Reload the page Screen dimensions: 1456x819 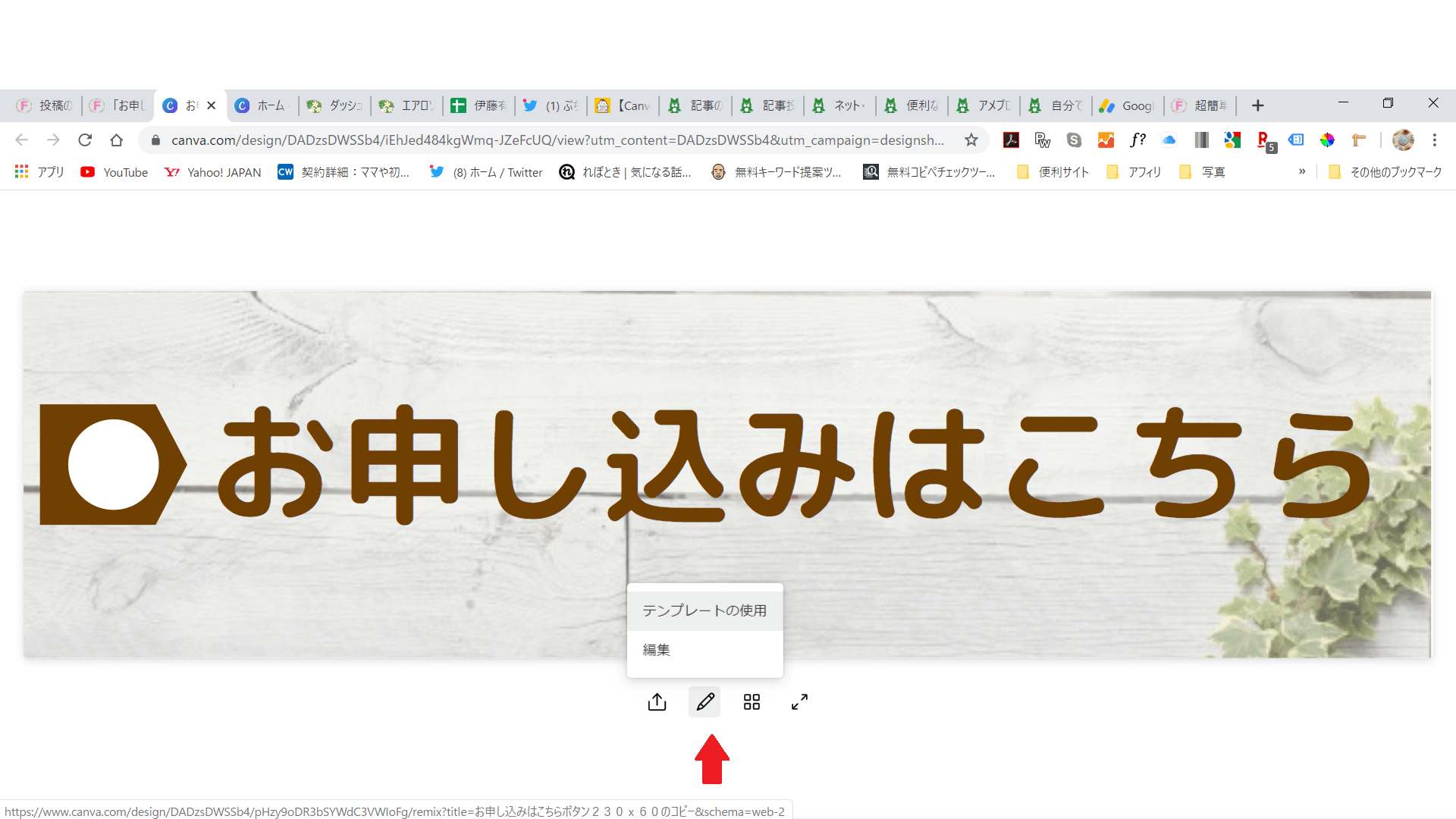[85, 140]
